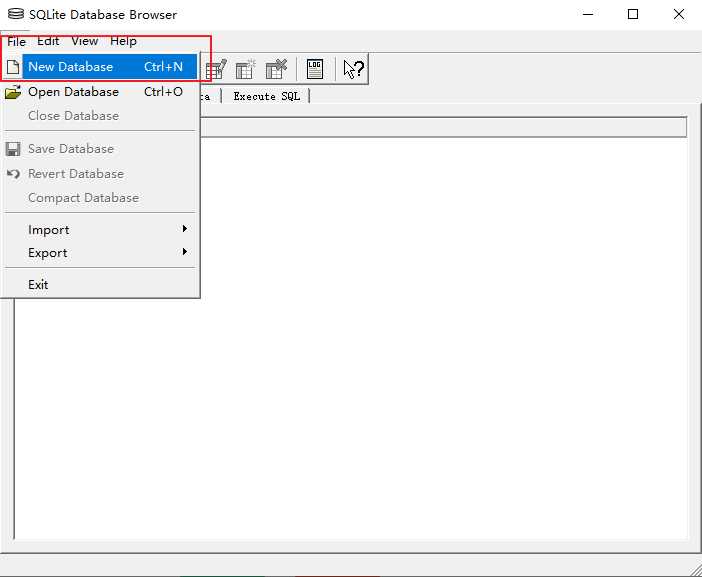Image resolution: width=702 pixels, height=577 pixels.
Task: Click the Delete Index toolbar icon
Action: tap(276, 69)
